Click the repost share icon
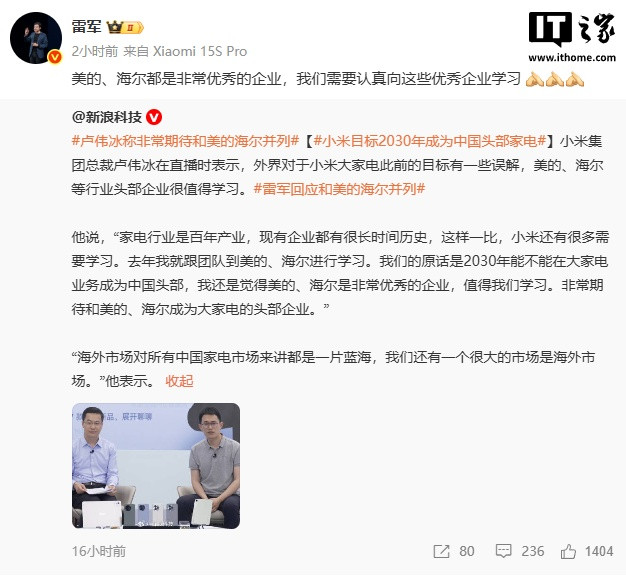Screen dimensions: 626x576 (442, 552)
